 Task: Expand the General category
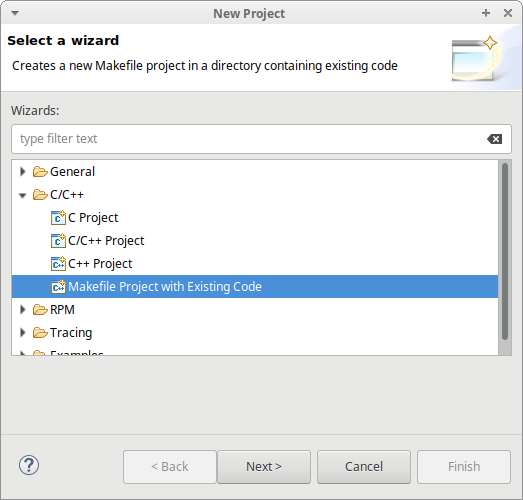coord(23,172)
